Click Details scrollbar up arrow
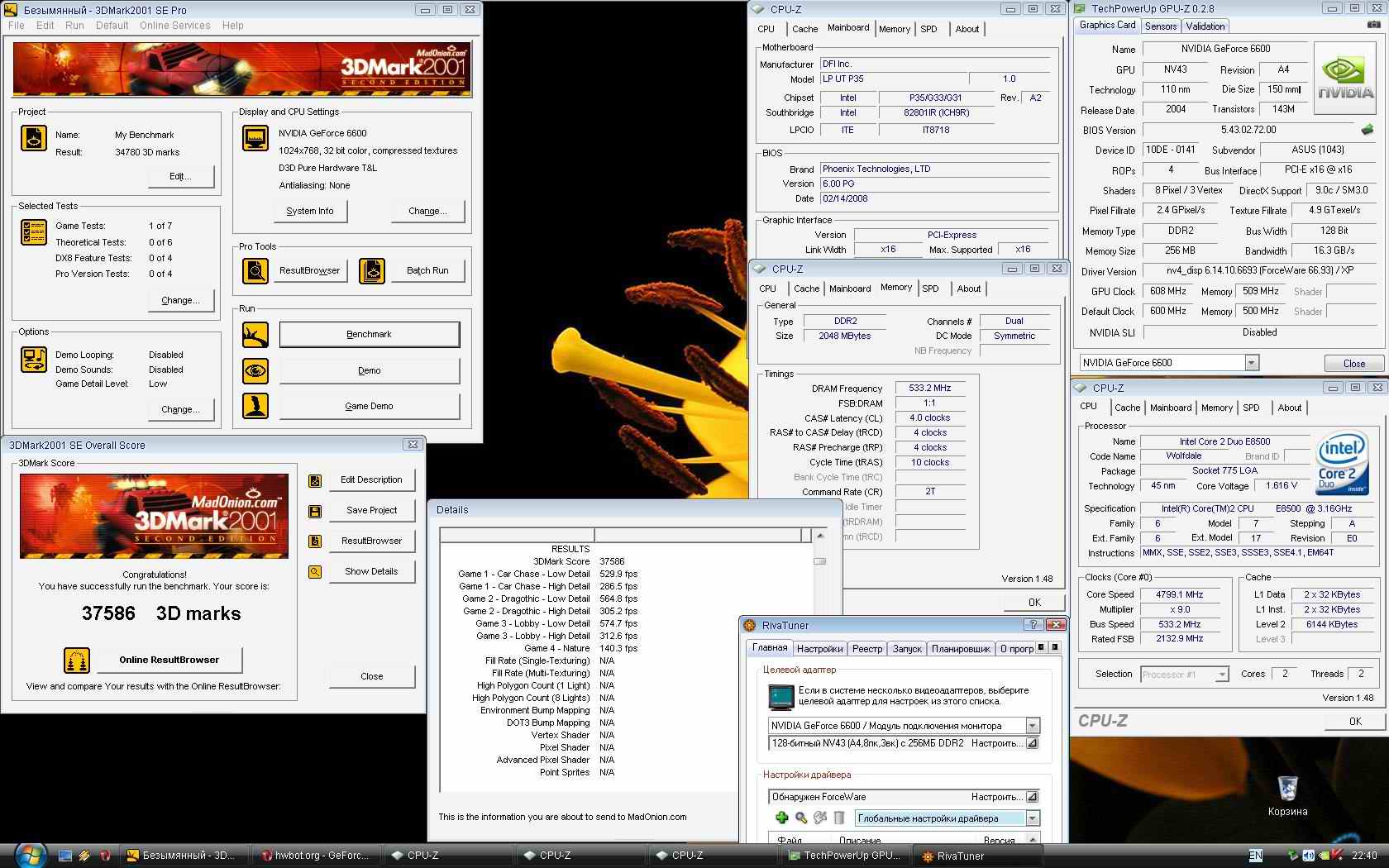Image resolution: width=1389 pixels, height=868 pixels. click(819, 536)
